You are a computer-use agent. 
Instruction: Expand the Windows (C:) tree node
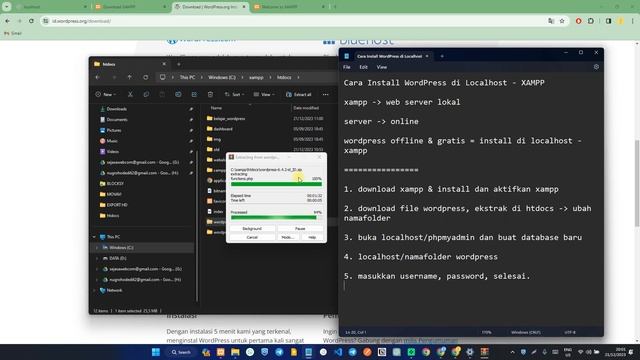point(97,247)
